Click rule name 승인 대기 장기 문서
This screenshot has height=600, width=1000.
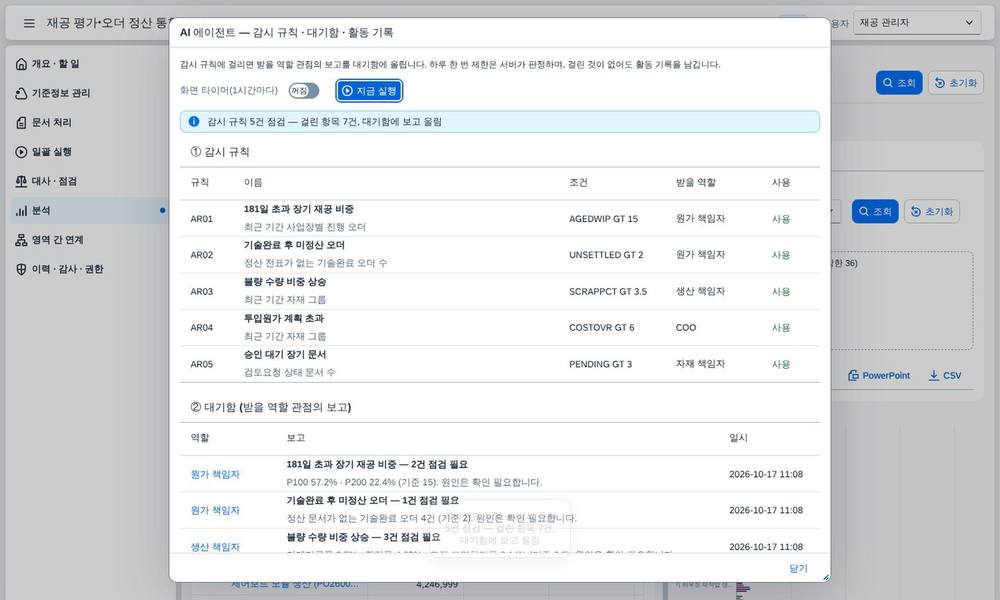coord(284,355)
